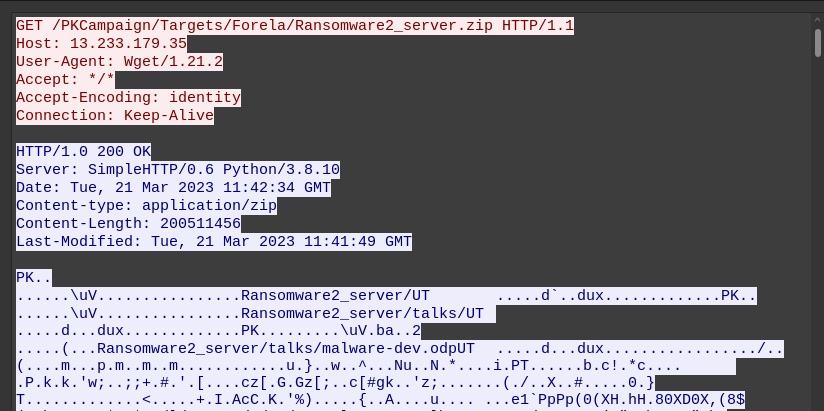Click the Ransomware2_server/talks/UT payload line
Screen dimensions: 824x411
[256, 313]
